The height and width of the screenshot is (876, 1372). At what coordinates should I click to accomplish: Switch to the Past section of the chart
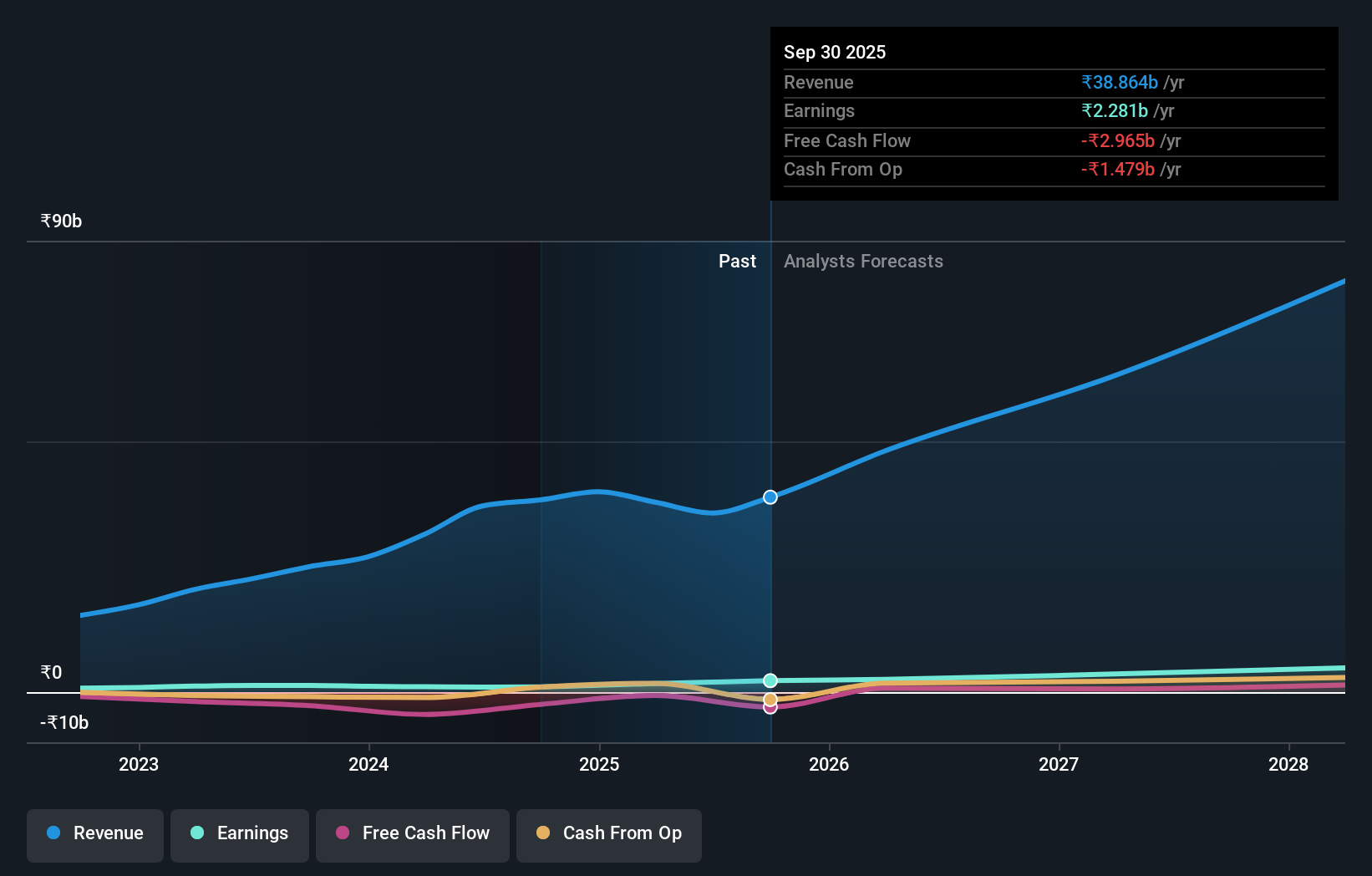(x=737, y=261)
